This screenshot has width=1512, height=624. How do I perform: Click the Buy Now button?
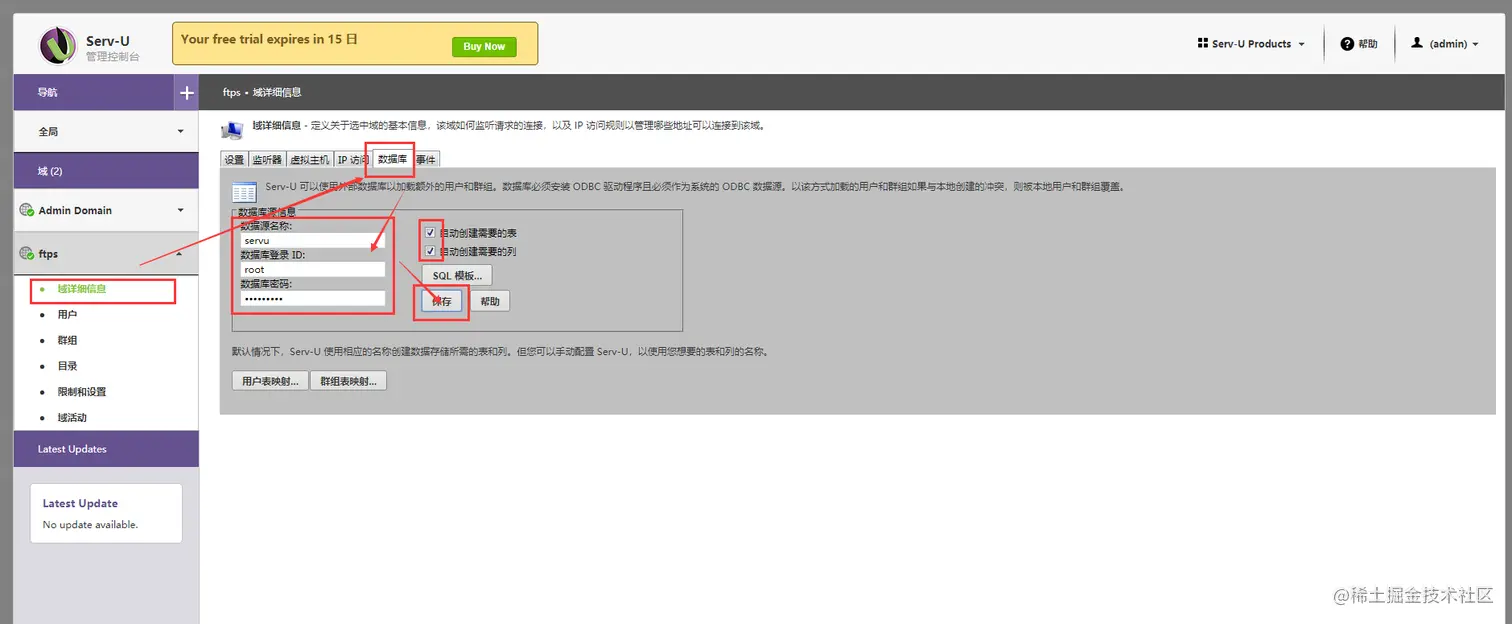coord(484,46)
